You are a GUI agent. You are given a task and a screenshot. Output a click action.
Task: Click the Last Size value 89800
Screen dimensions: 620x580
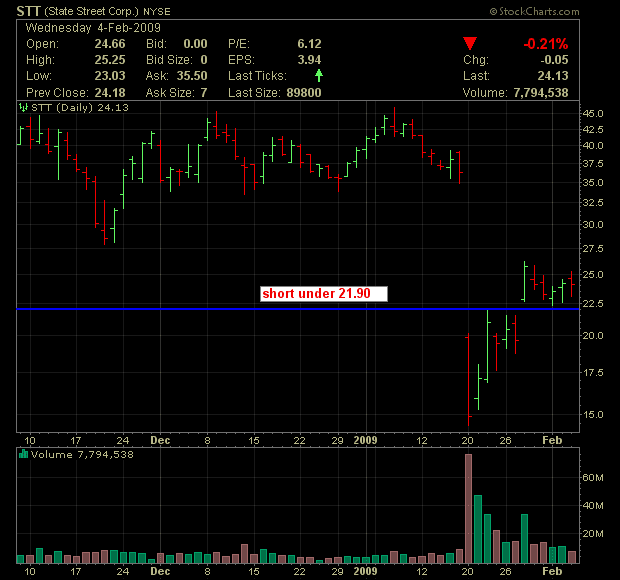click(304, 93)
